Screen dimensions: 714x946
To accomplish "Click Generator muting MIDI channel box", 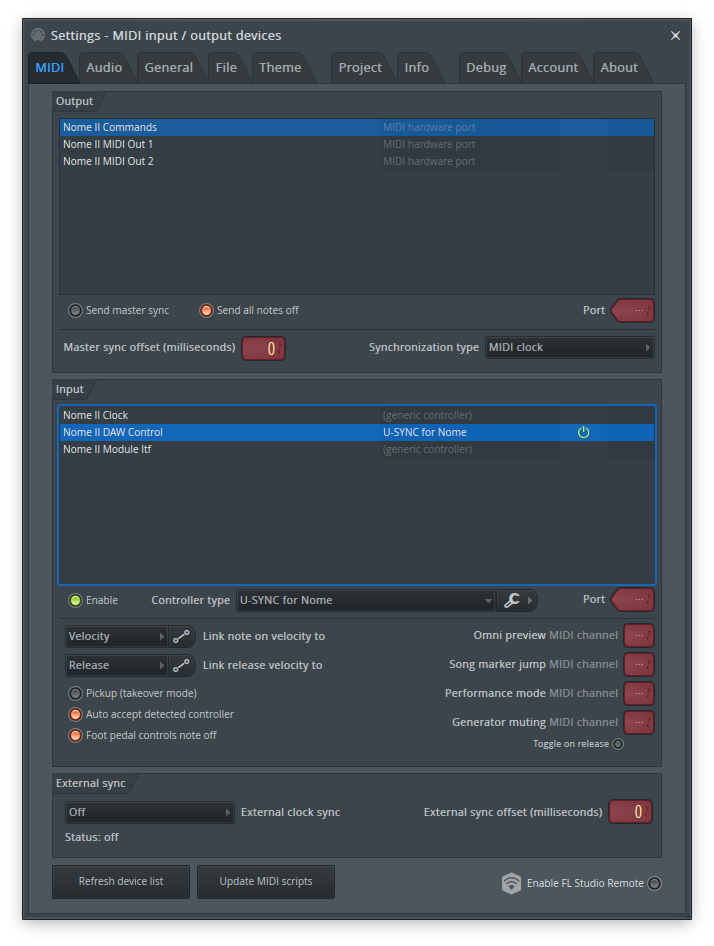I will click(x=639, y=722).
